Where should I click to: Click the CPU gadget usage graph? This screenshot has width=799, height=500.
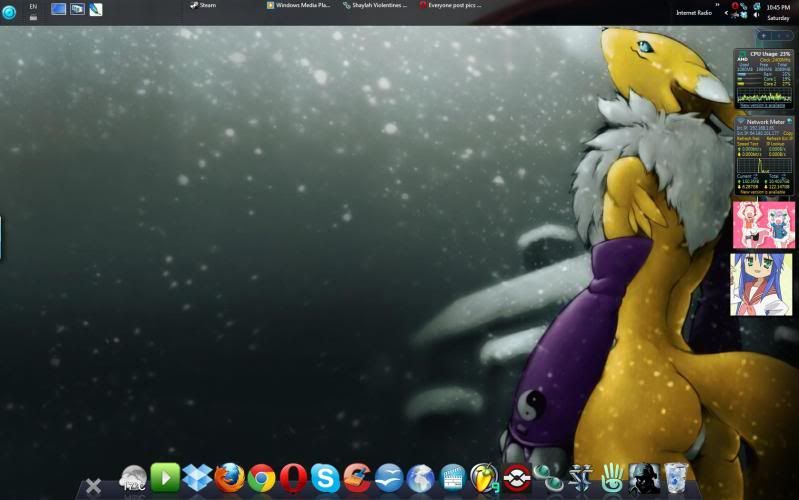click(764, 95)
